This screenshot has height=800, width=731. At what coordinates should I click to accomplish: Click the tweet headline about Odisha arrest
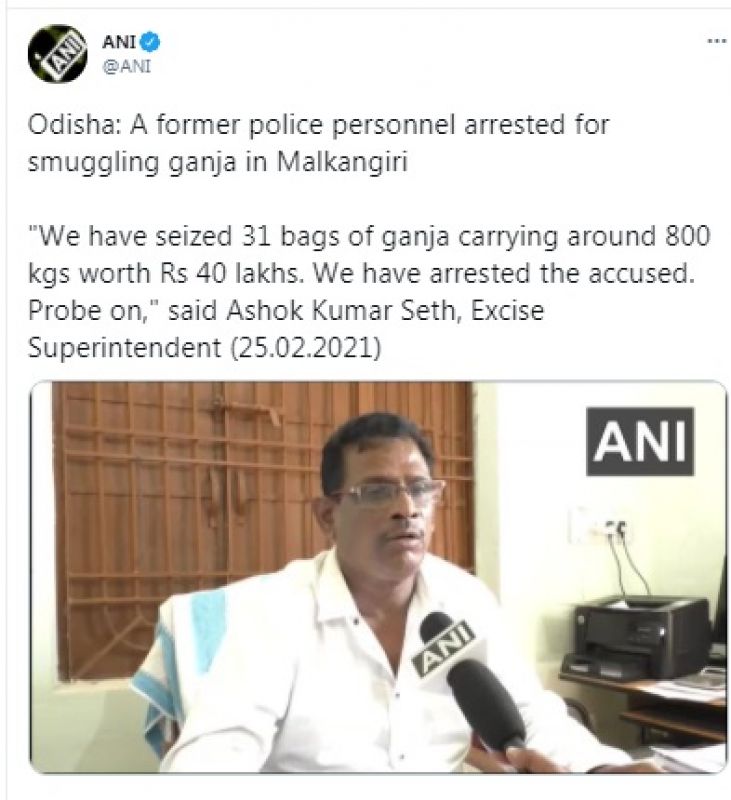coord(318,143)
